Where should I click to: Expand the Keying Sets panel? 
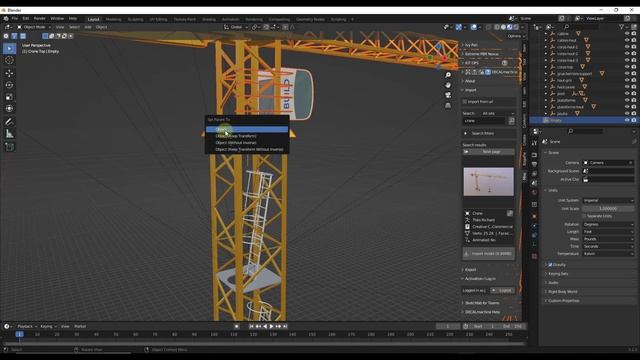point(558,274)
